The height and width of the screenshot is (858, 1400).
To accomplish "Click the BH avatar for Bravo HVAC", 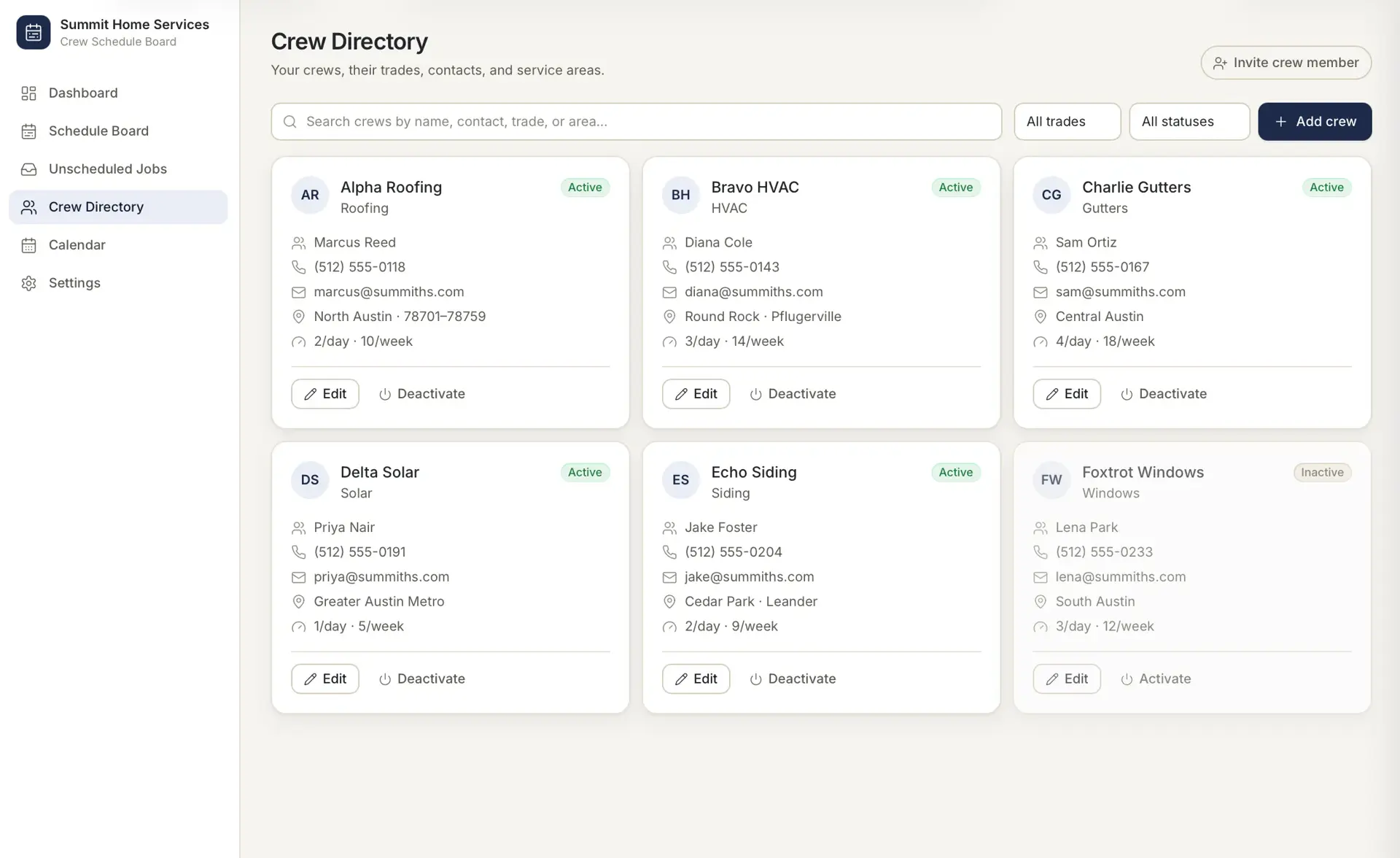I will [680, 195].
